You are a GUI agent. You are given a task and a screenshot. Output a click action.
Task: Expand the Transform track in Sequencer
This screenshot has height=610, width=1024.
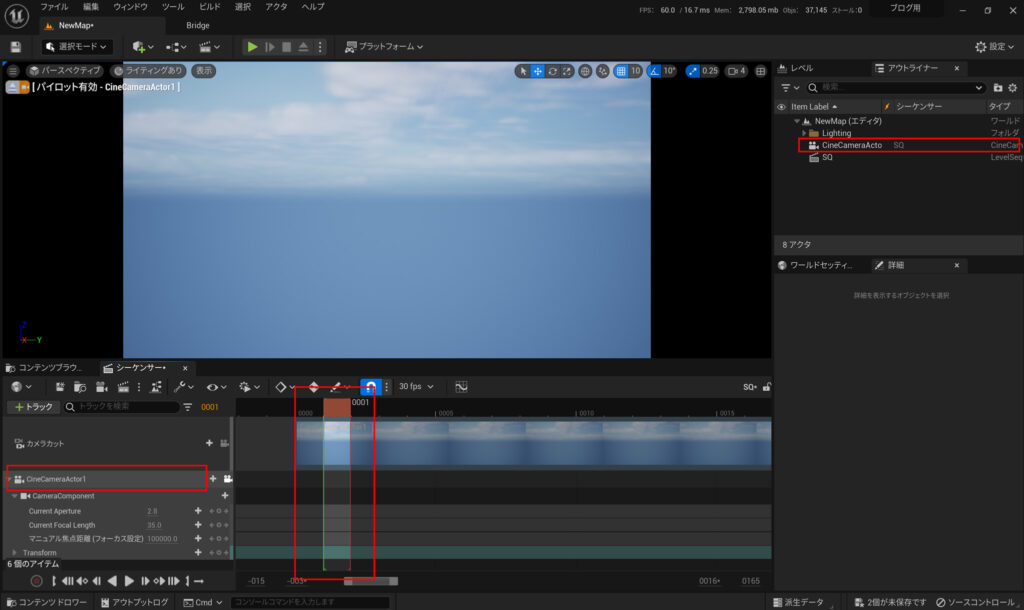pyautogui.click(x=15, y=552)
